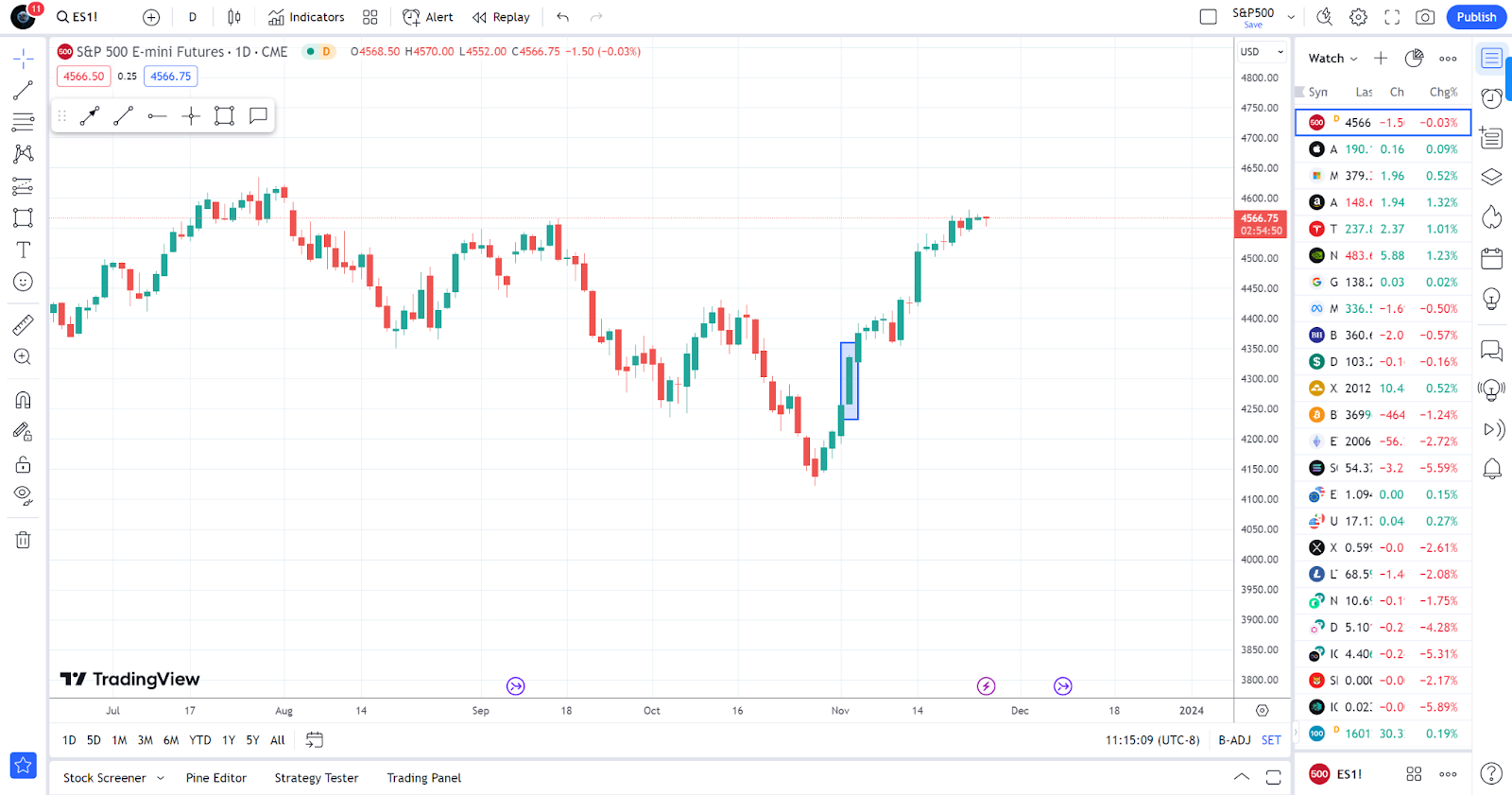Take a chart snapshot with camera icon
1512x795 pixels.
(x=1425, y=17)
